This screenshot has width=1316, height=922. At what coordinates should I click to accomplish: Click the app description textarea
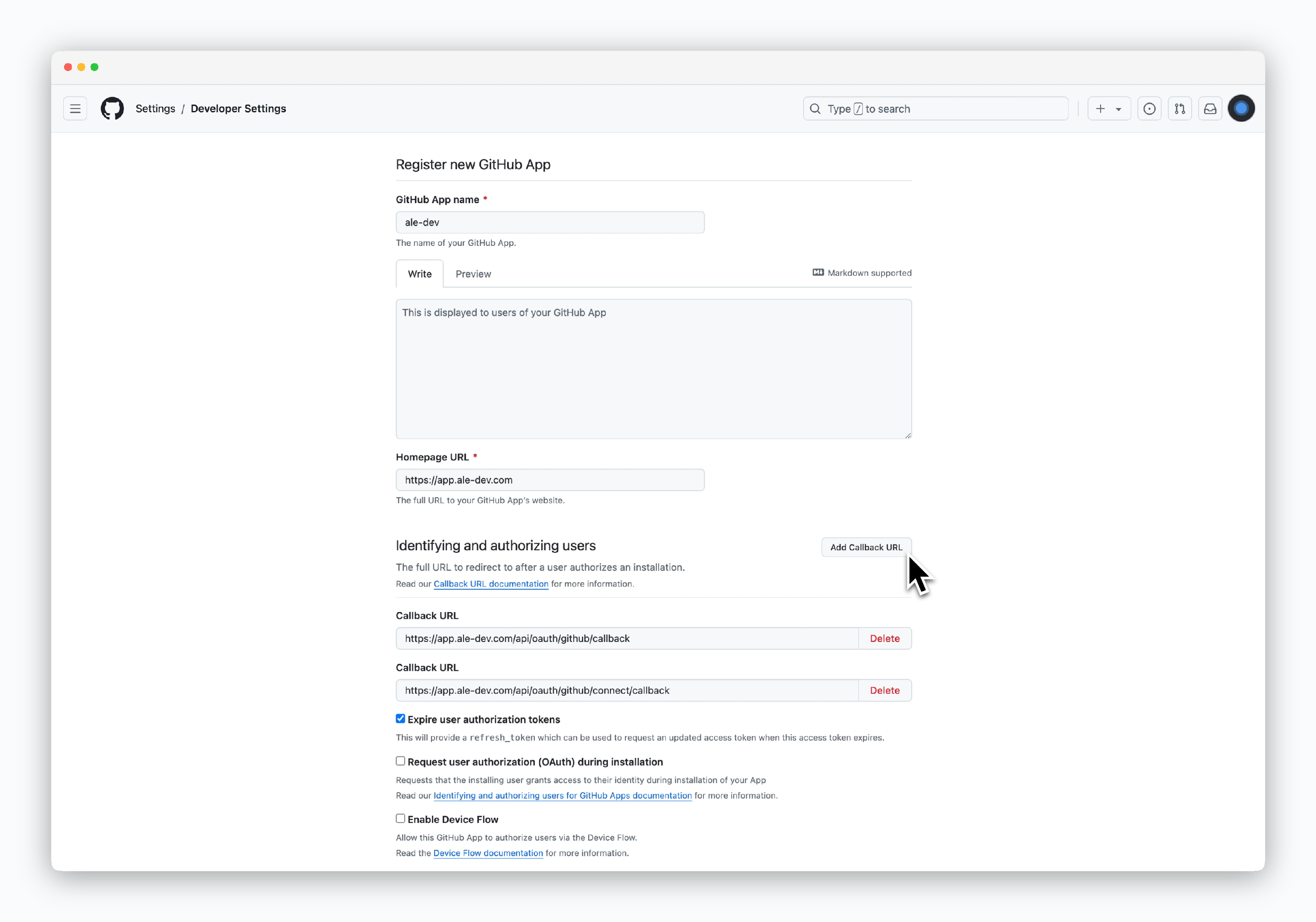click(x=654, y=369)
